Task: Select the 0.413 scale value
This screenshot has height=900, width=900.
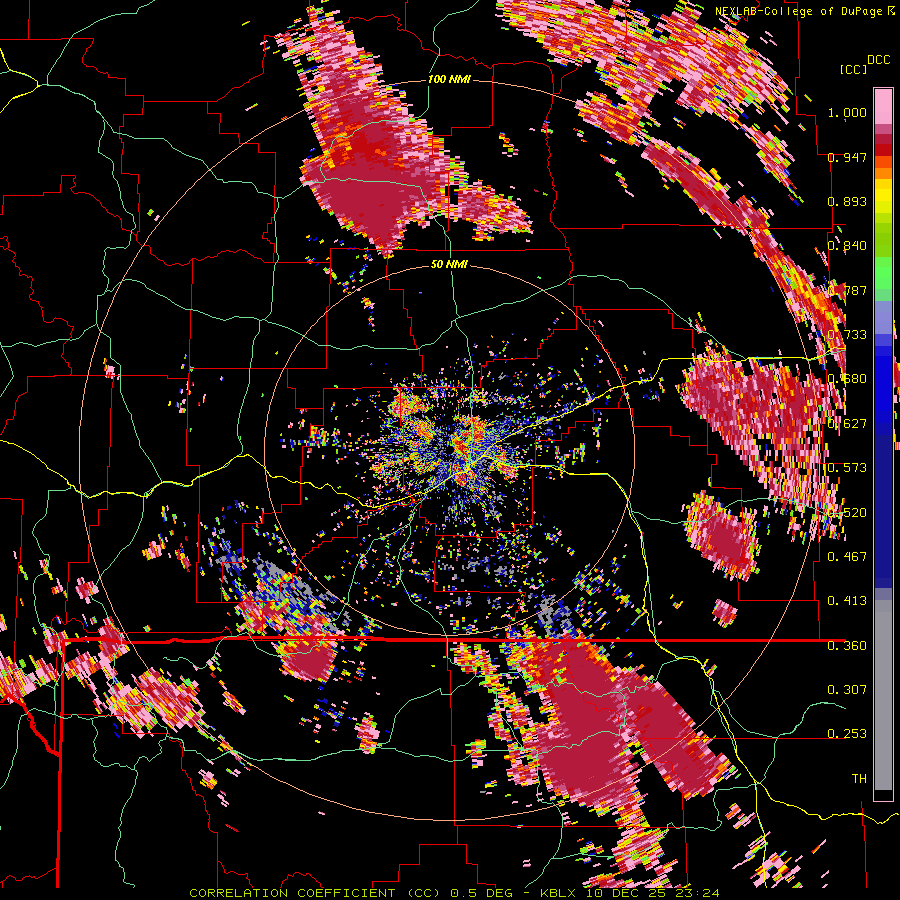Action: click(847, 600)
